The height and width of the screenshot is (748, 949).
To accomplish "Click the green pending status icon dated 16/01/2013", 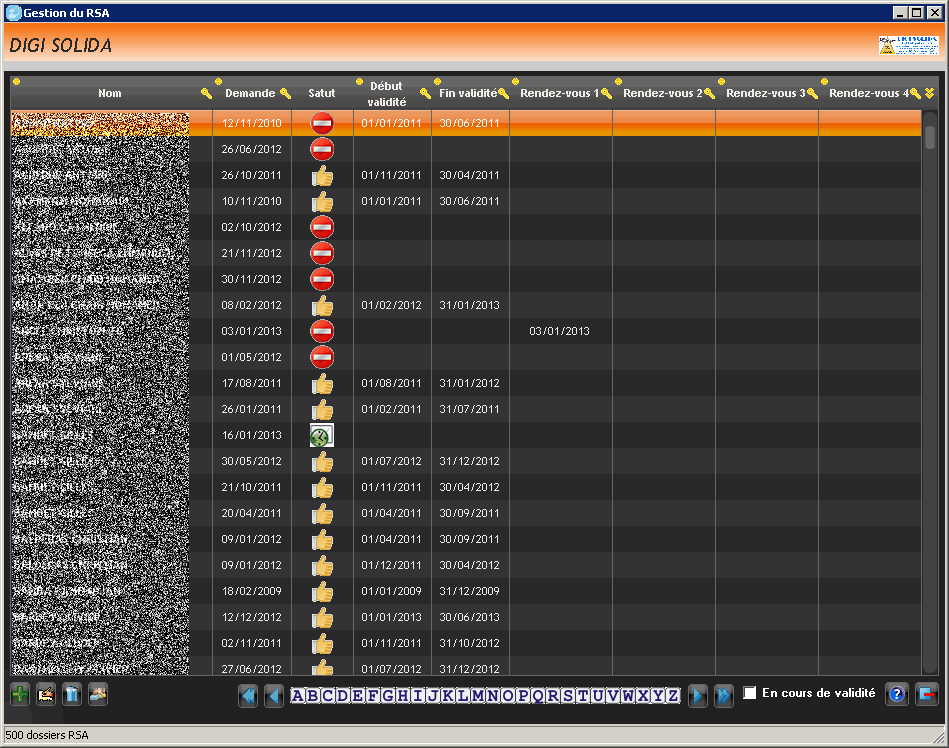I will [x=322, y=435].
